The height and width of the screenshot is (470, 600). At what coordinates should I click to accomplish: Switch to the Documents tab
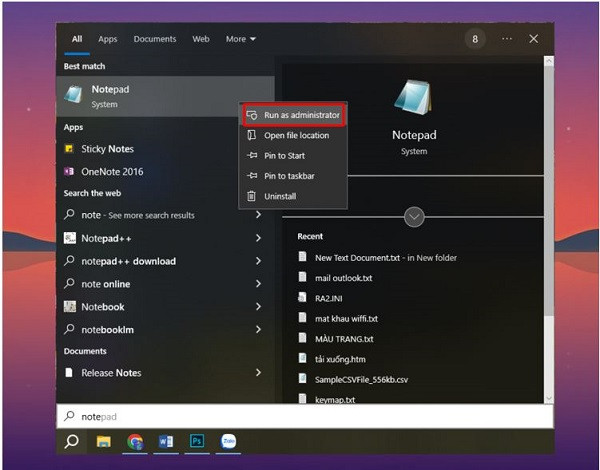[155, 39]
